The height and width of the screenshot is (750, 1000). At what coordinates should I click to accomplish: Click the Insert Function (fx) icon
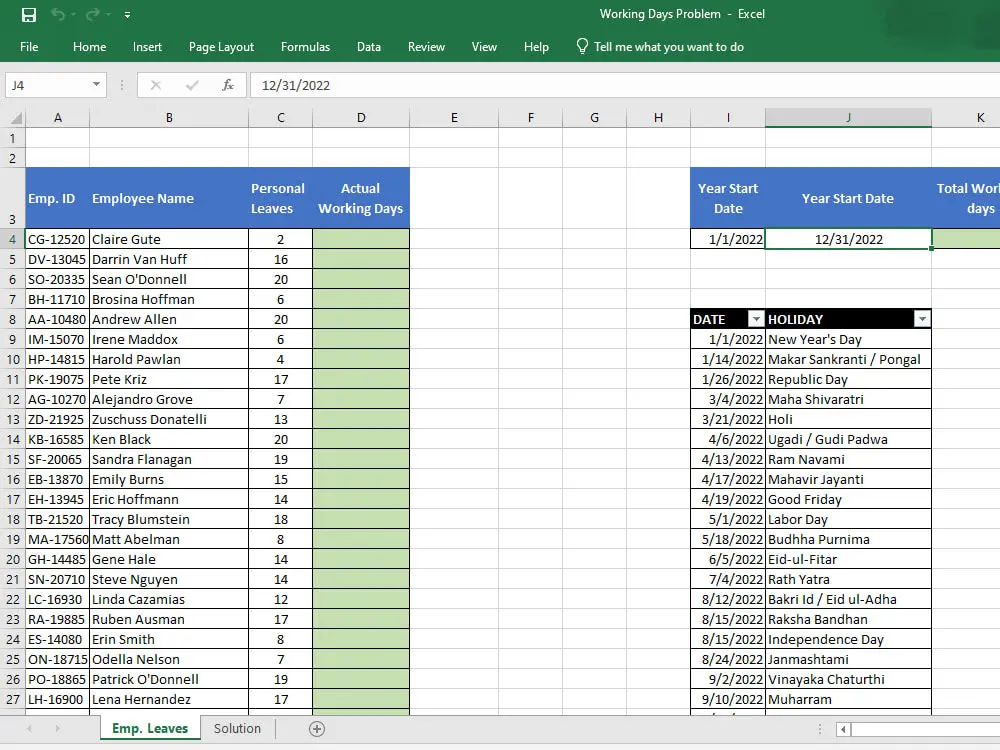pos(228,85)
